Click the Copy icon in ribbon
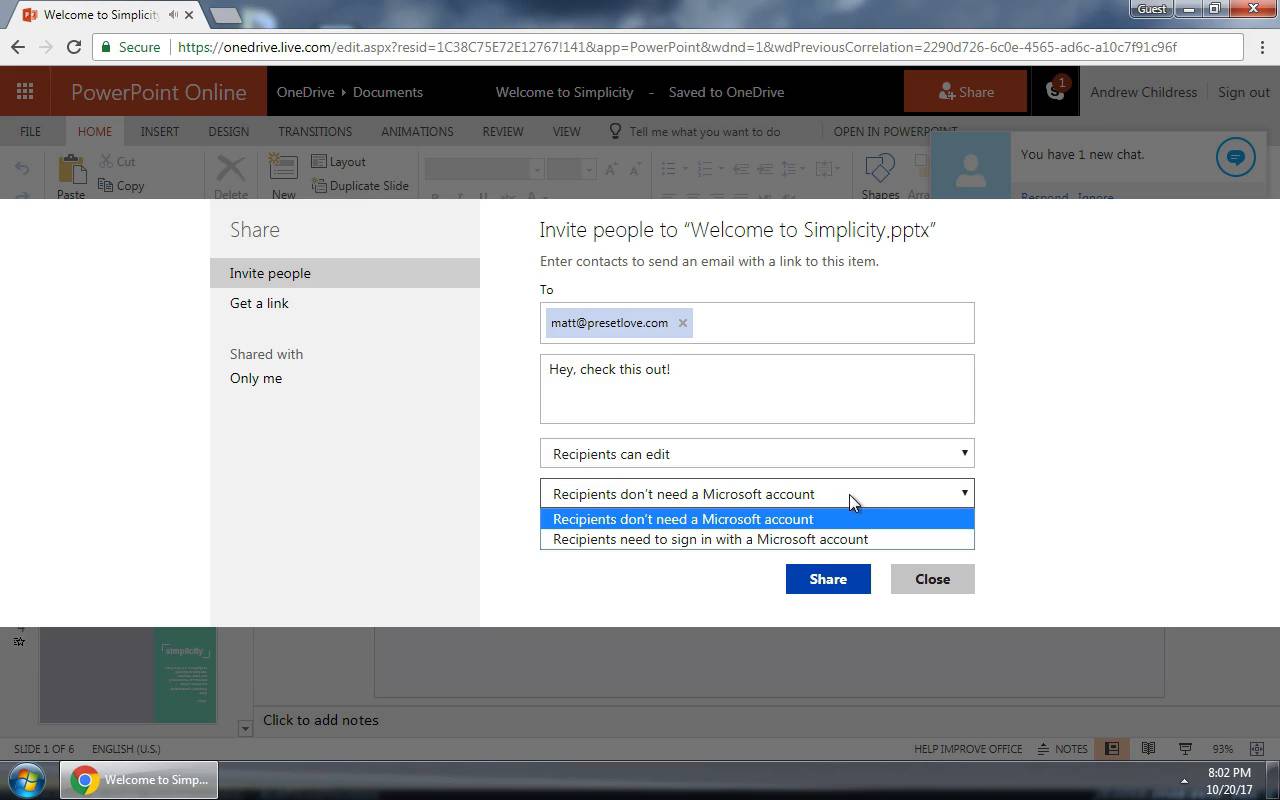Image resolution: width=1280 pixels, height=800 pixels. click(106, 185)
